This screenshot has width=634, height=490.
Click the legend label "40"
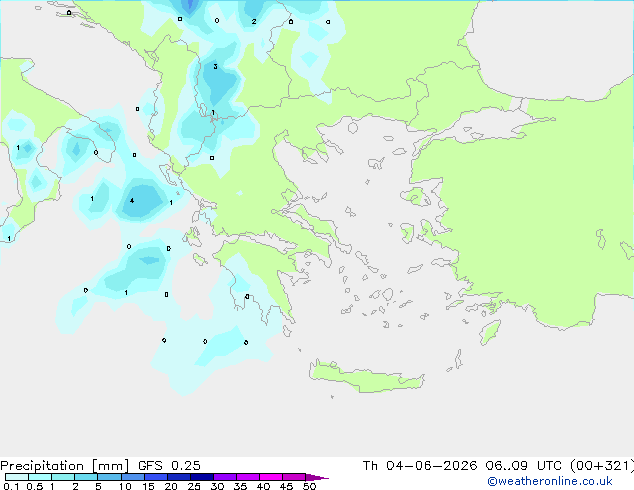tap(263, 486)
